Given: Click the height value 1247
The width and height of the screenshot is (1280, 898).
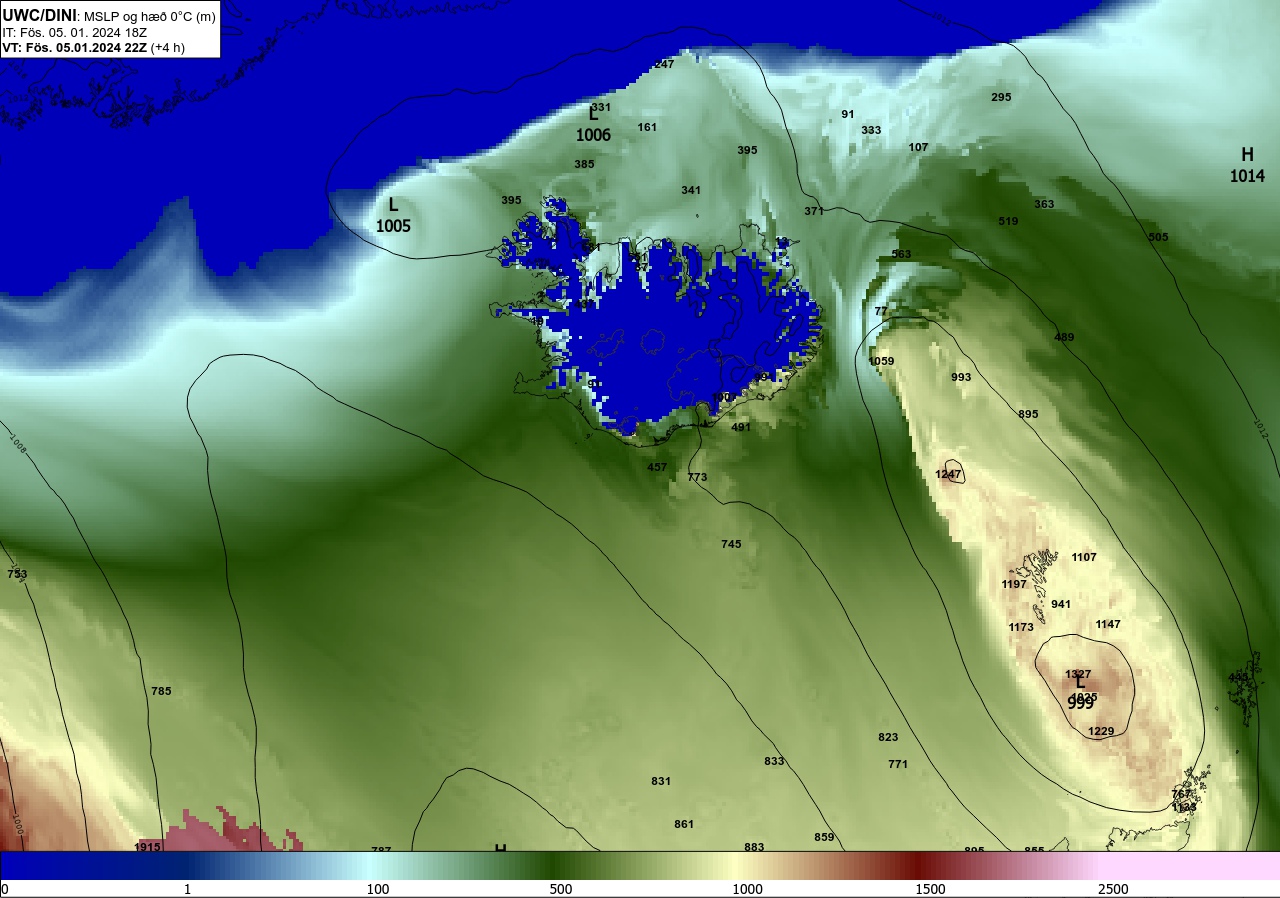Looking at the screenshot, I should [x=948, y=474].
